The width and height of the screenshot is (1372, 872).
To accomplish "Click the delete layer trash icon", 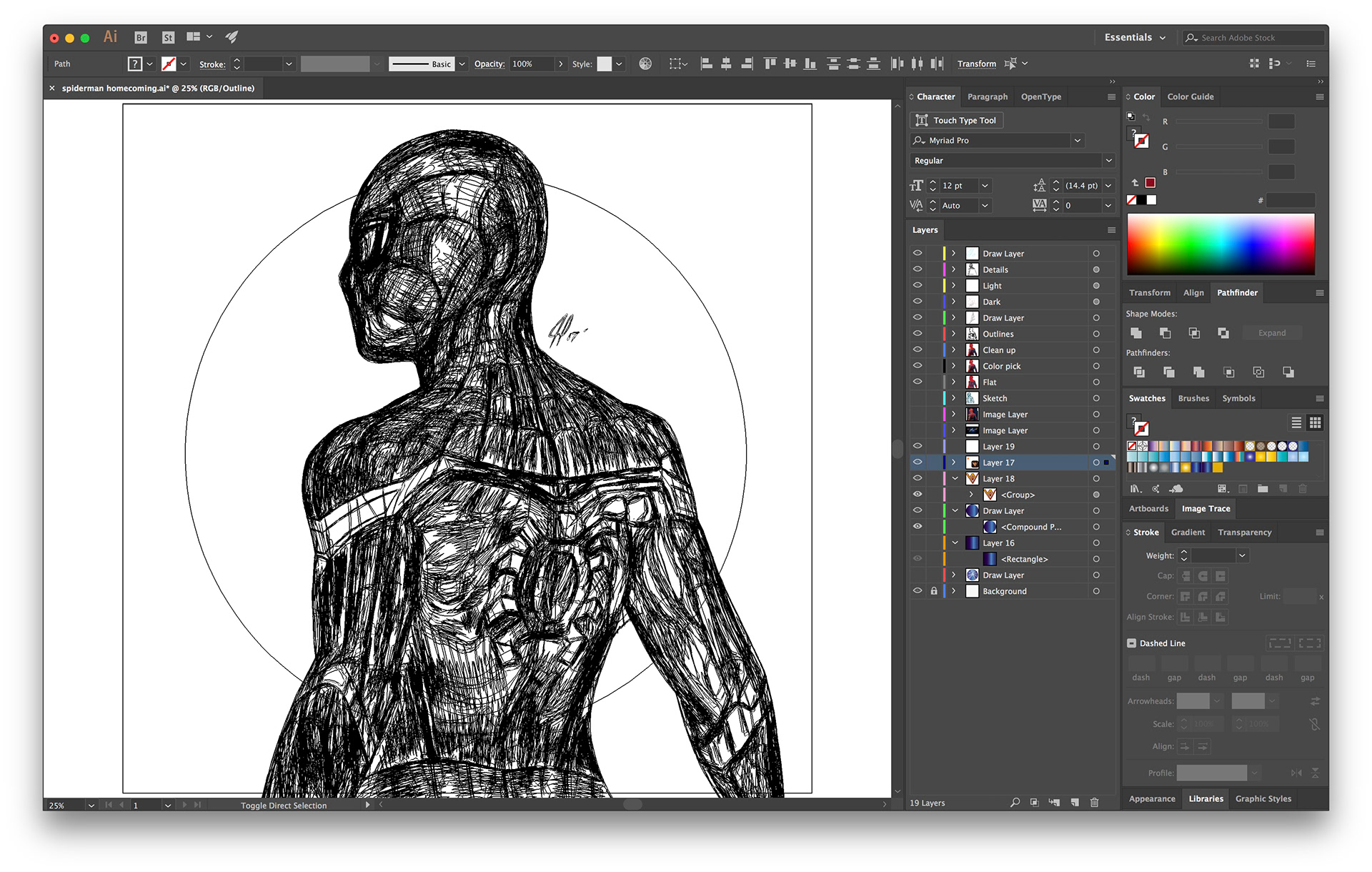I will [x=1095, y=803].
